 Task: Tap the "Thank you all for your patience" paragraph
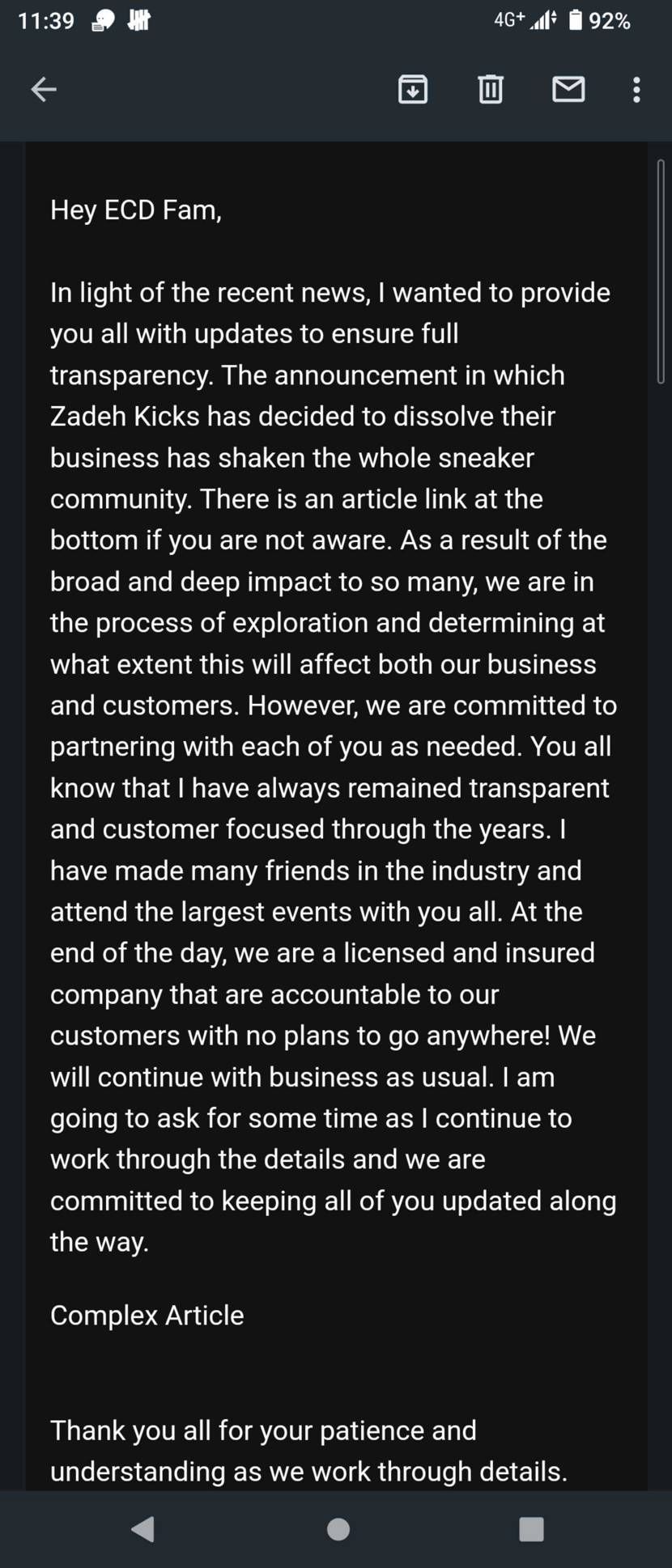pyautogui.click(x=309, y=1451)
